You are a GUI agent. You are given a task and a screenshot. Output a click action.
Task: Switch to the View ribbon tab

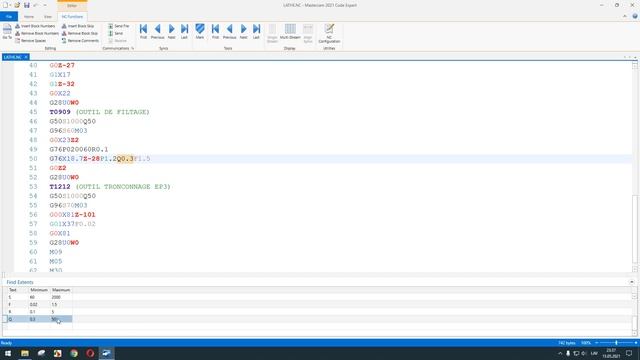[48, 17]
